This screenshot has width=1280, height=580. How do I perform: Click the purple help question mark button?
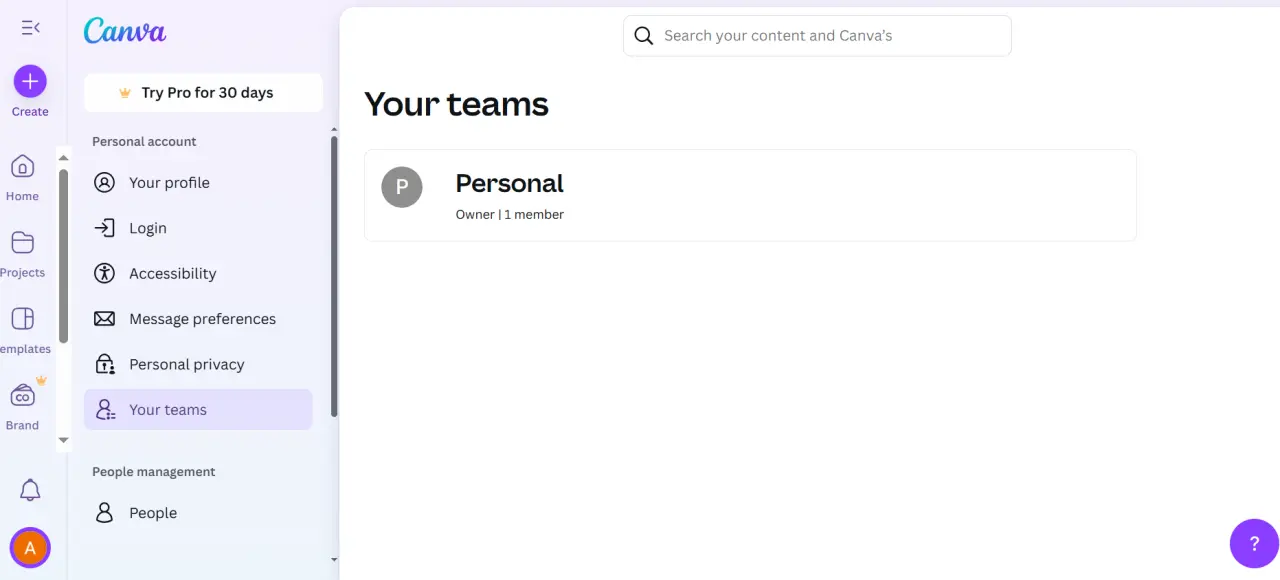[1254, 544]
